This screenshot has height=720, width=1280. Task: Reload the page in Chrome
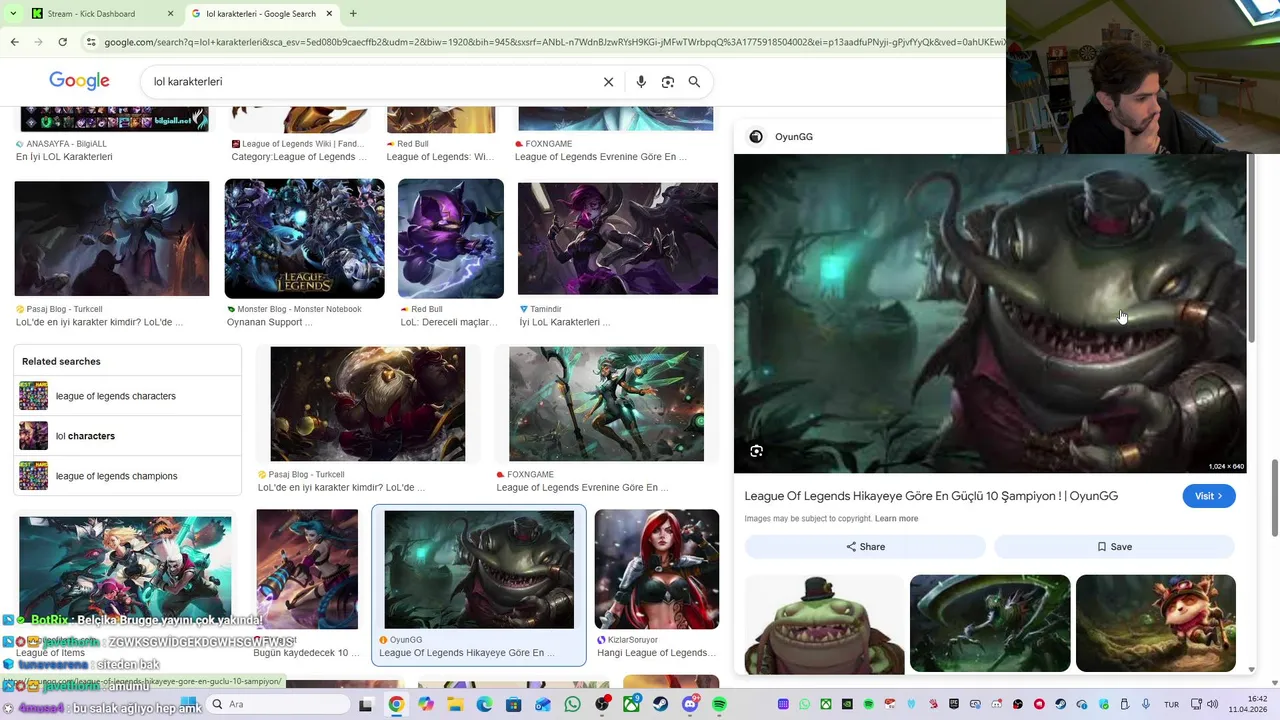[62, 42]
